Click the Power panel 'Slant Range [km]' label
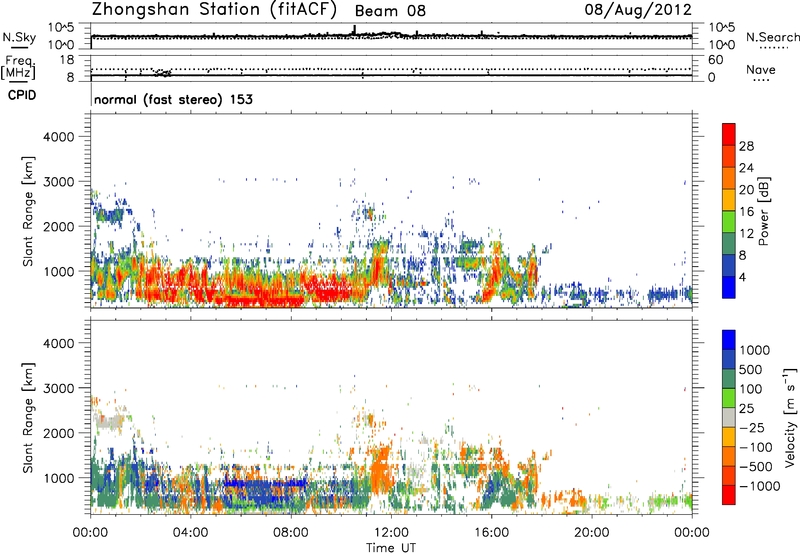The width and height of the screenshot is (800, 554). click(28, 211)
